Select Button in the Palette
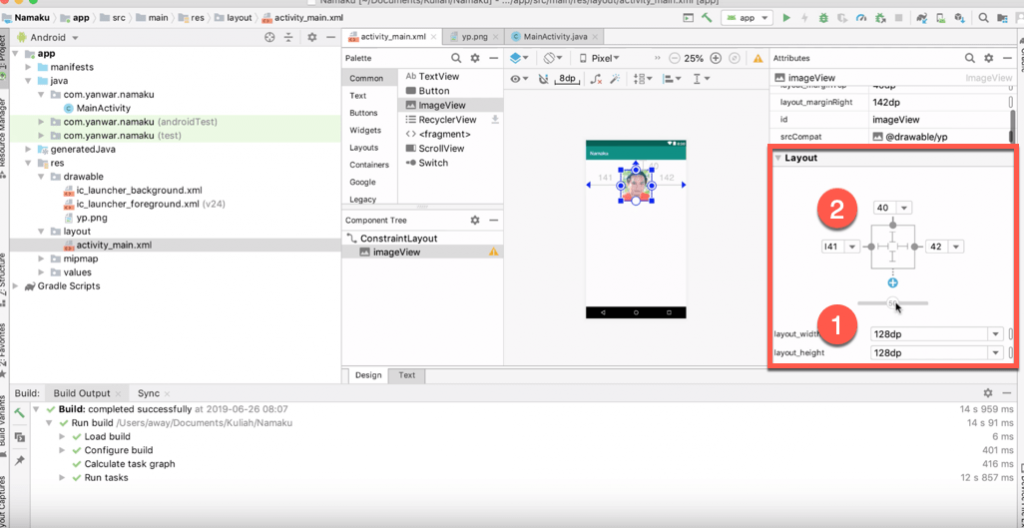1024x528 pixels. [x=433, y=91]
